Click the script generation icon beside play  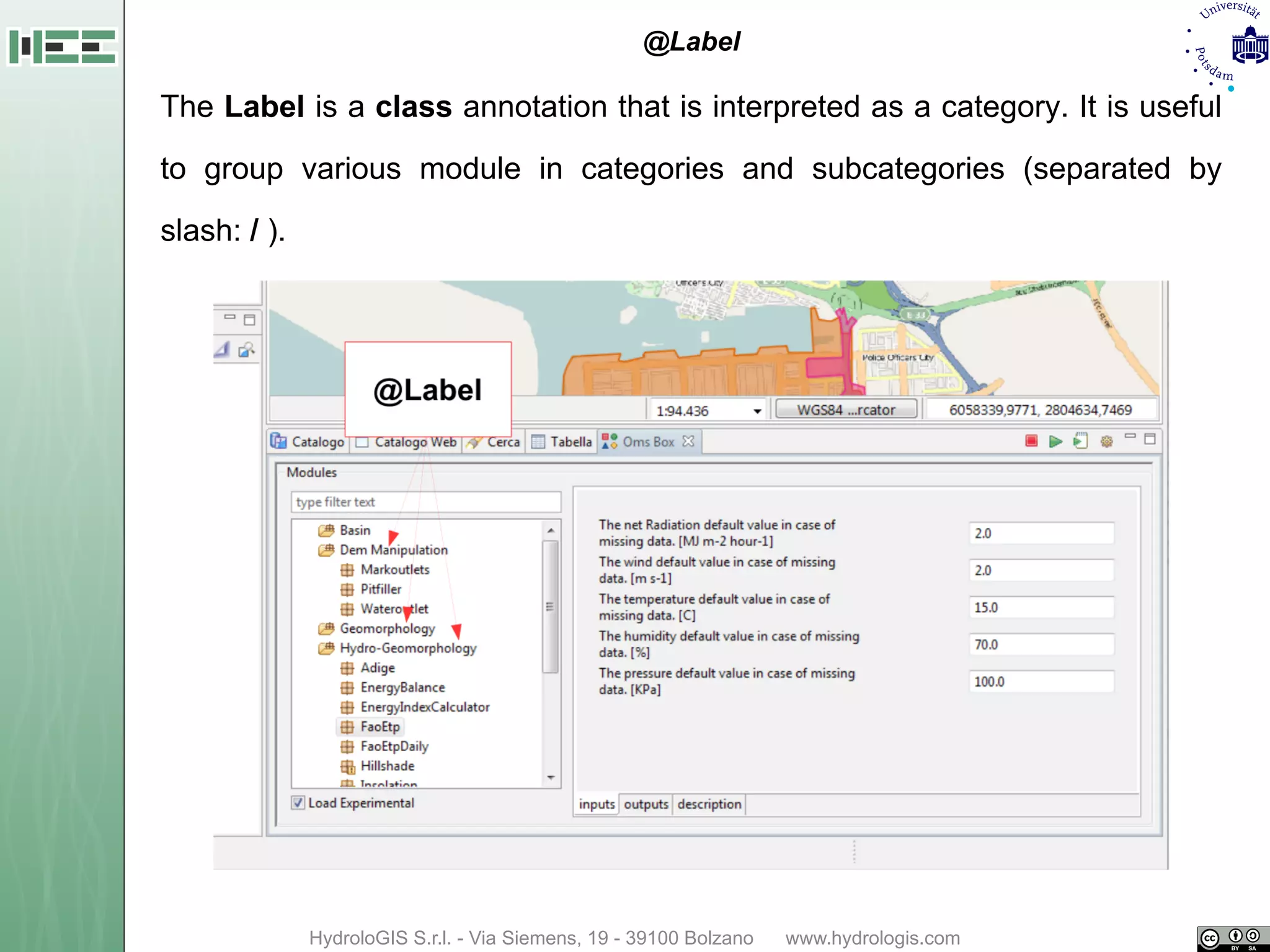pyautogui.click(x=1081, y=441)
